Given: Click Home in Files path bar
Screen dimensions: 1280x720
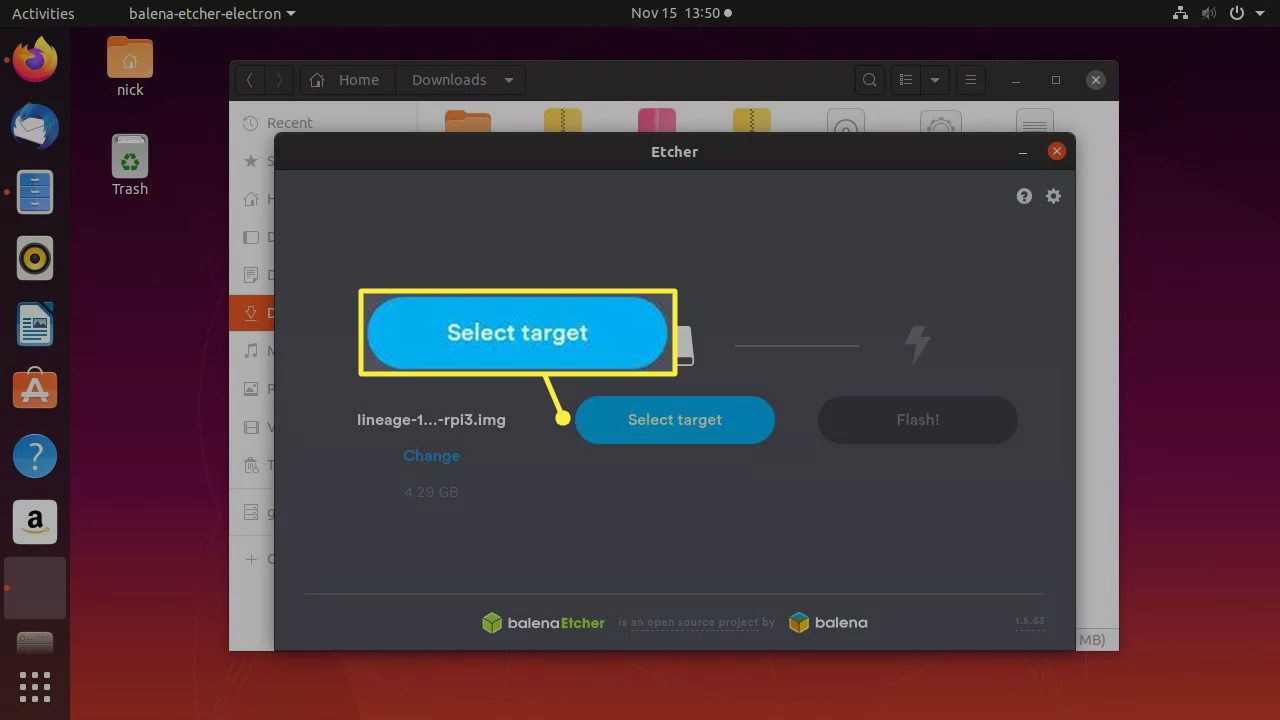Looking at the screenshot, I should pos(347,80).
